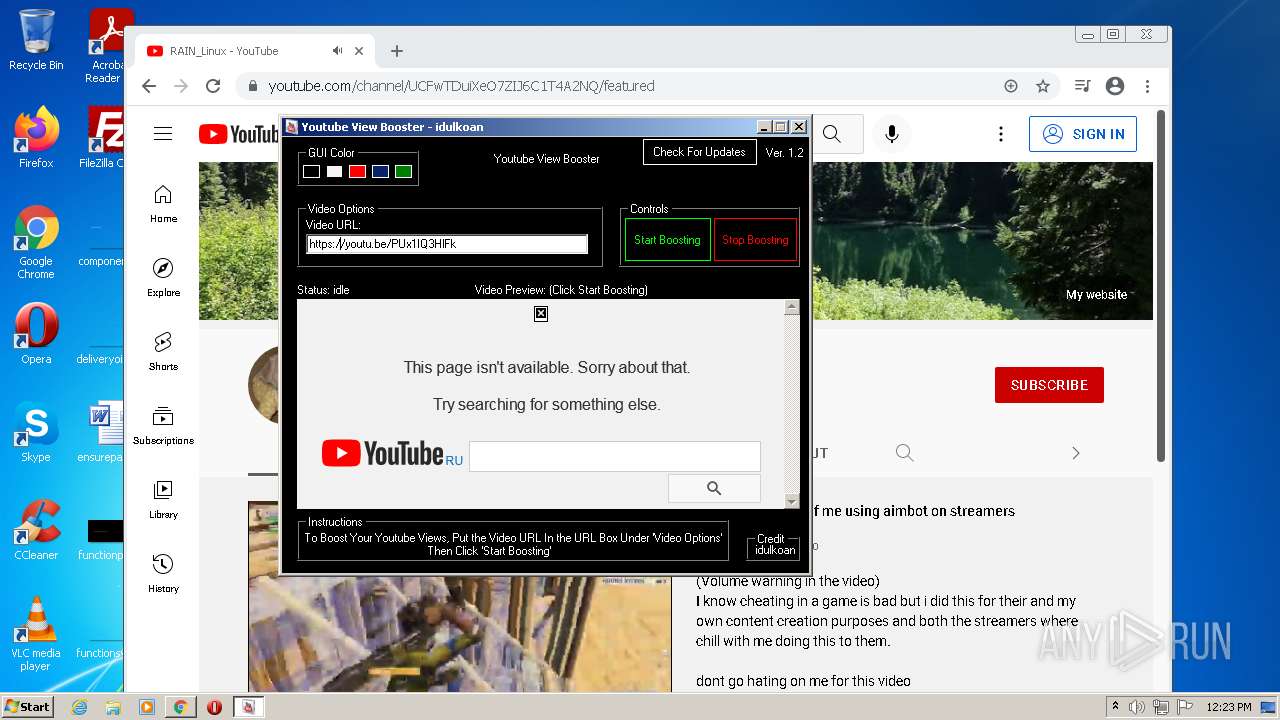Open Opera desktop icon
1280x720 pixels.
tap(36, 333)
